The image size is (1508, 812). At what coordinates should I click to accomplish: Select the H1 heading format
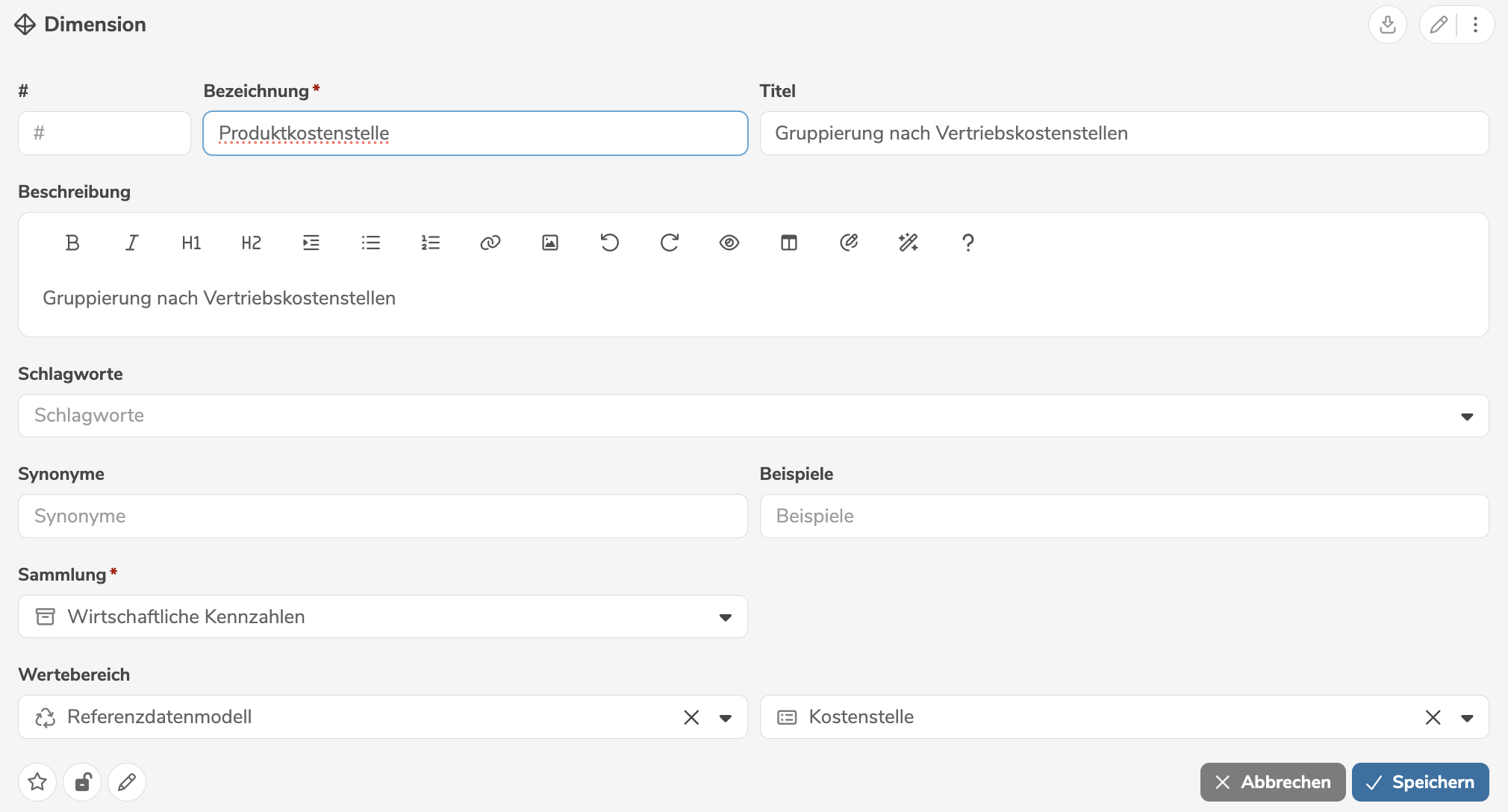pos(191,242)
